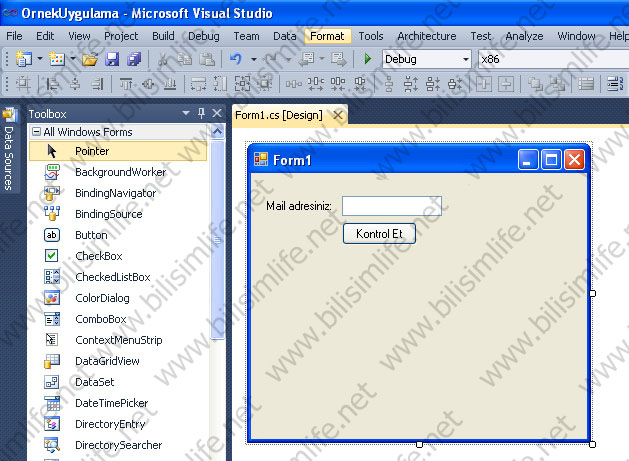Click the Center Horizontally layout icon
The height and width of the screenshot is (461, 629).
click(484, 84)
